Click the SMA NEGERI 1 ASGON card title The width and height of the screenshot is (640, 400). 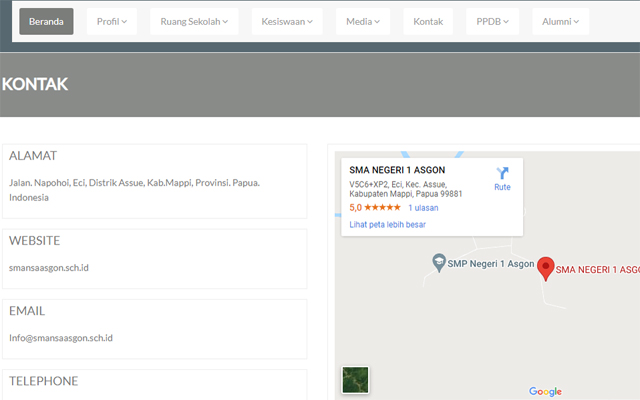(397, 170)
